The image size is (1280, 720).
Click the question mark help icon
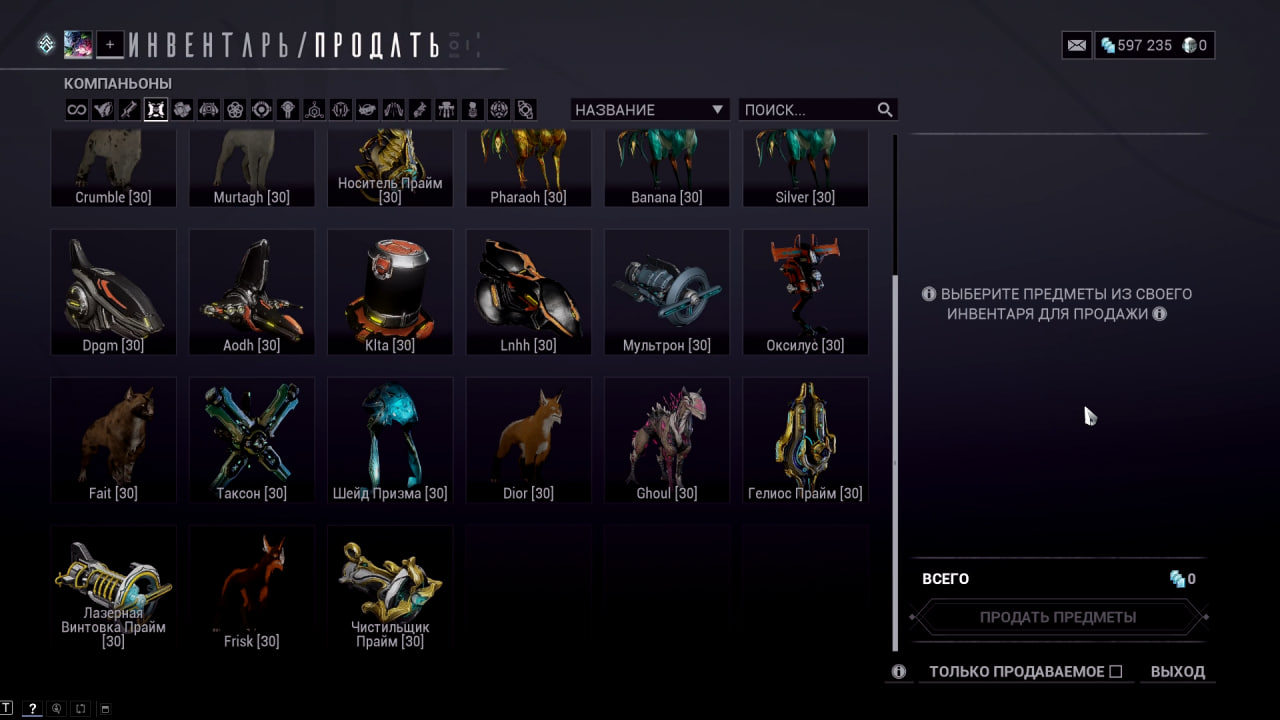[x=32, y=709]
